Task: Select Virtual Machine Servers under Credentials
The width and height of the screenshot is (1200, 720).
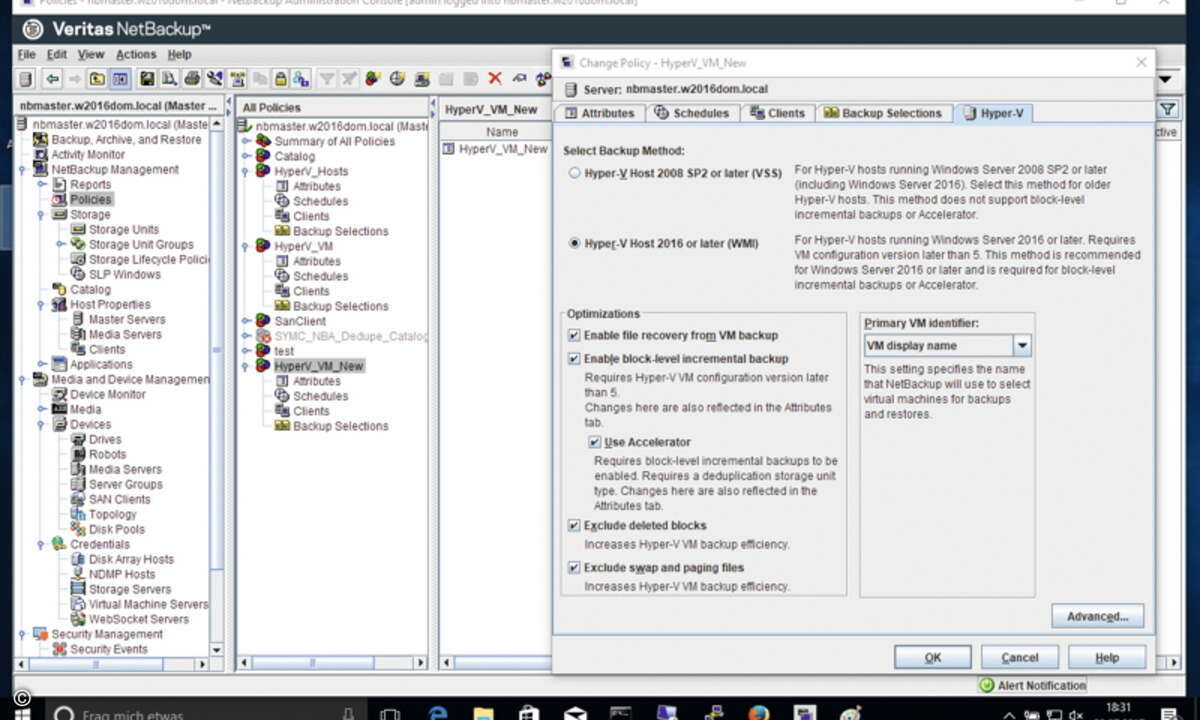Action: [148, 605]
